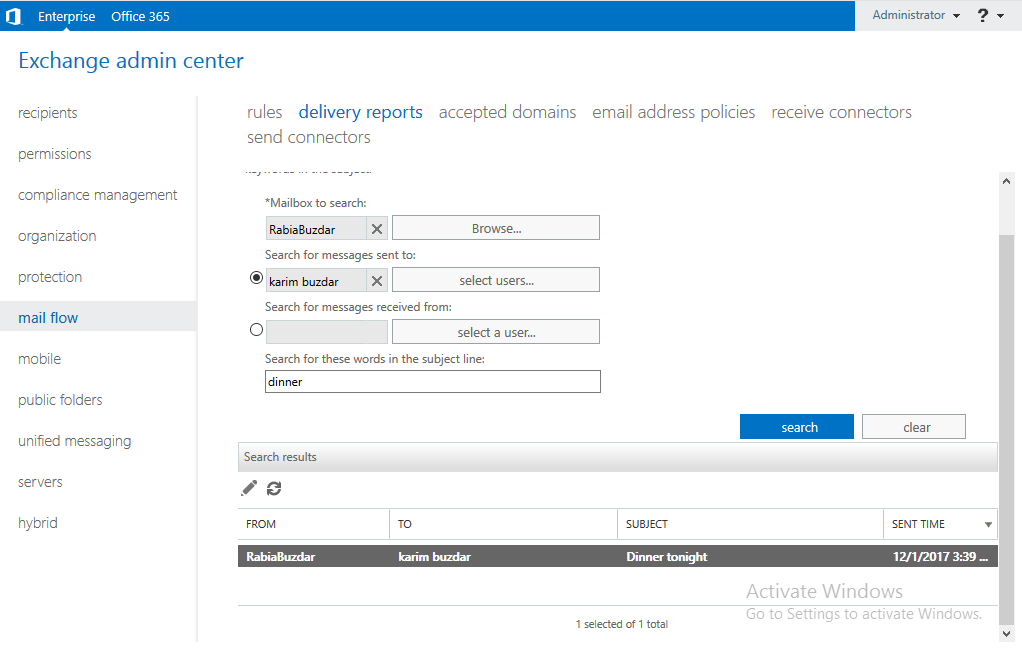This screenshot has height=657, width=1022.
Task: Open recipients in the left navigation
Action: tap(48, 113)
